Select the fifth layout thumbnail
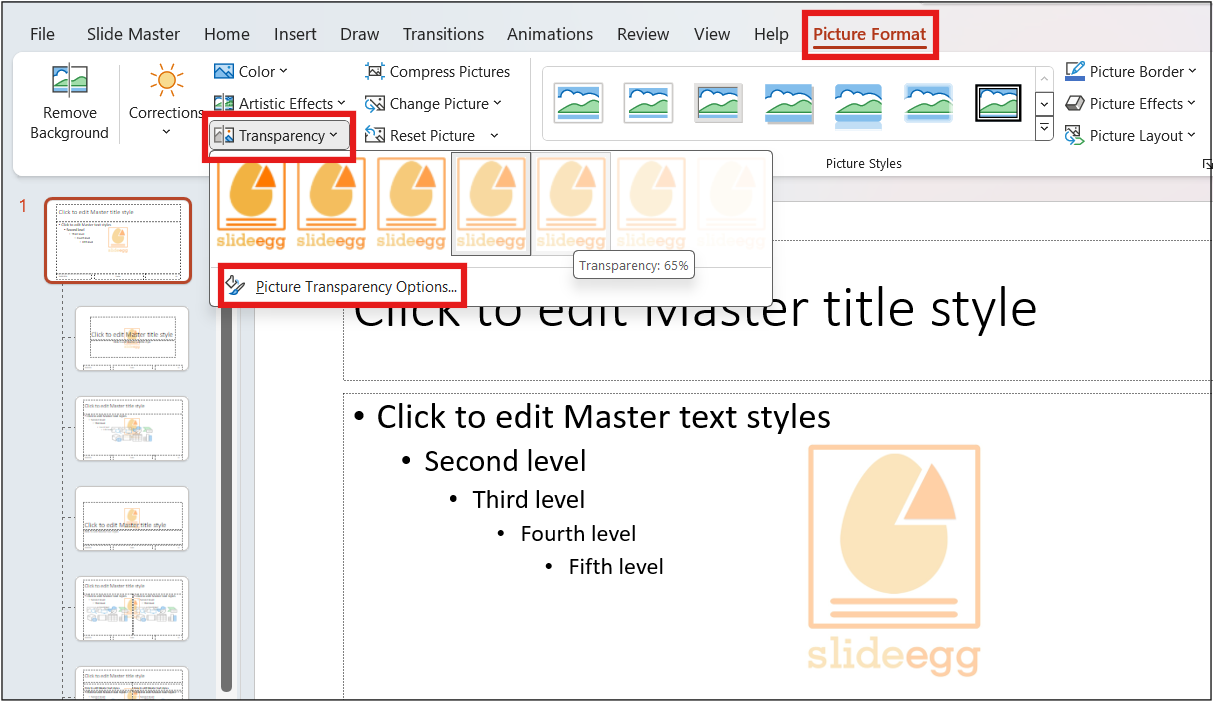 click(x=132, y=608)
